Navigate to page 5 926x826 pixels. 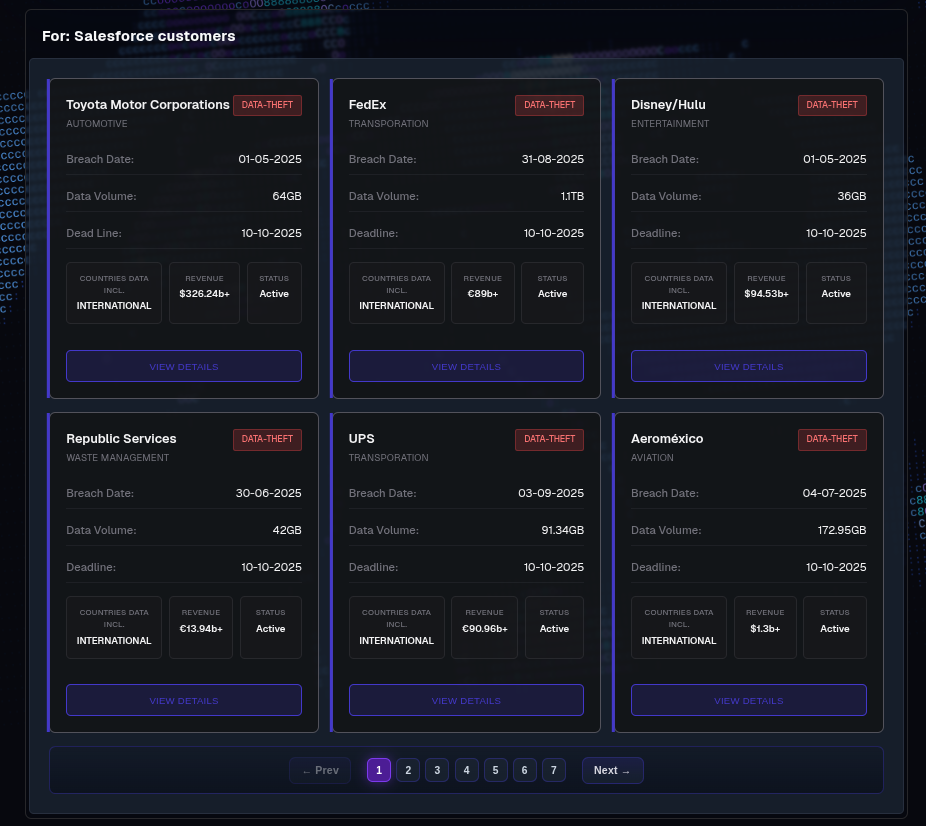[x=496, y=770]
